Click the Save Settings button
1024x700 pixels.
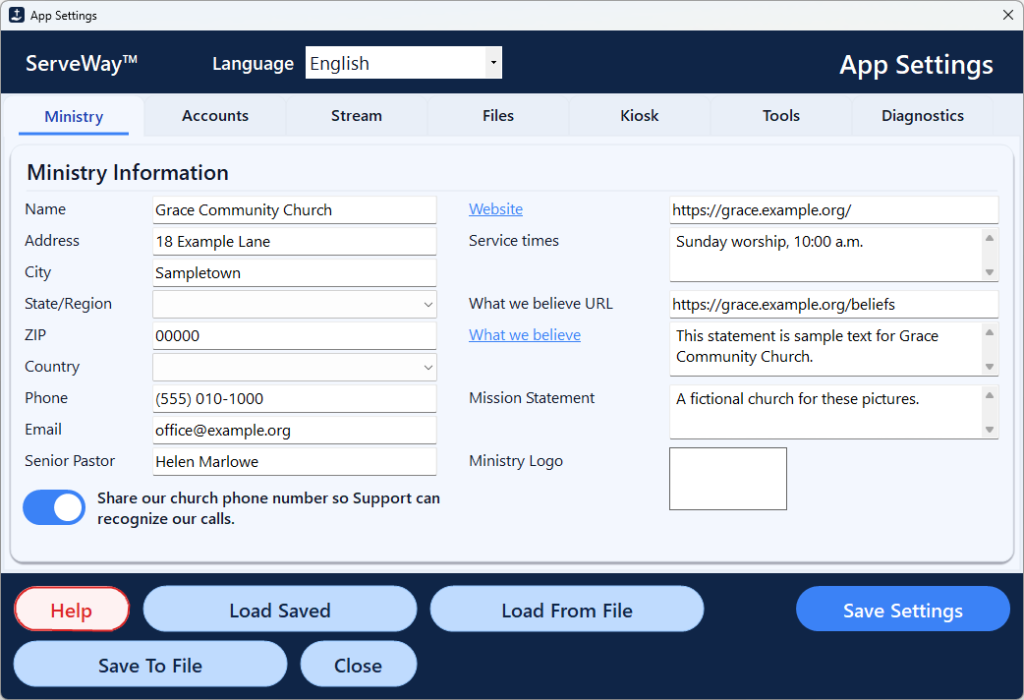[903, 609]
